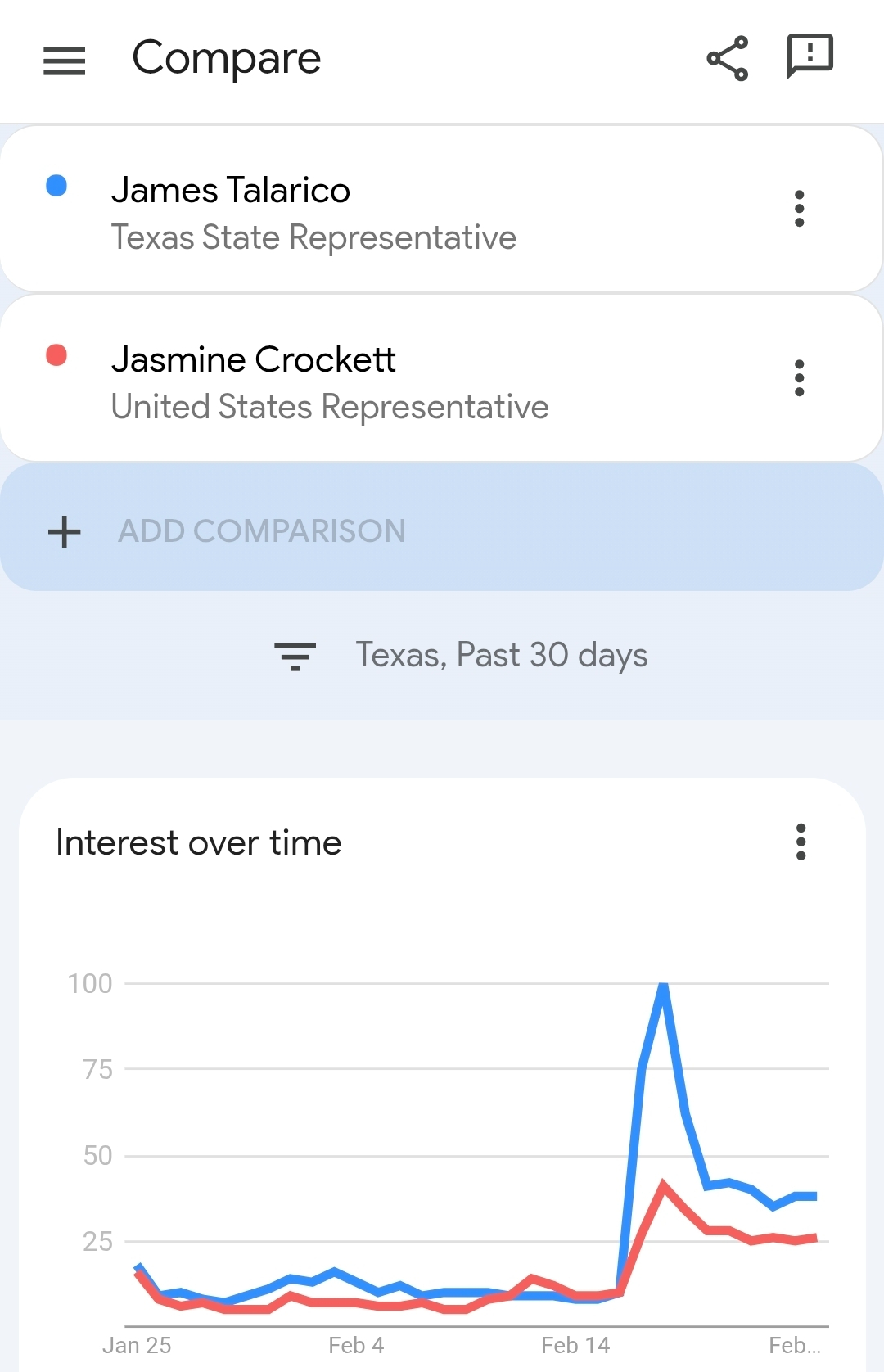The image size is (884, 1372).
Task: Edit the Jasmine Crockett search term
Action: pyautogui.click(x=254, y=359)
